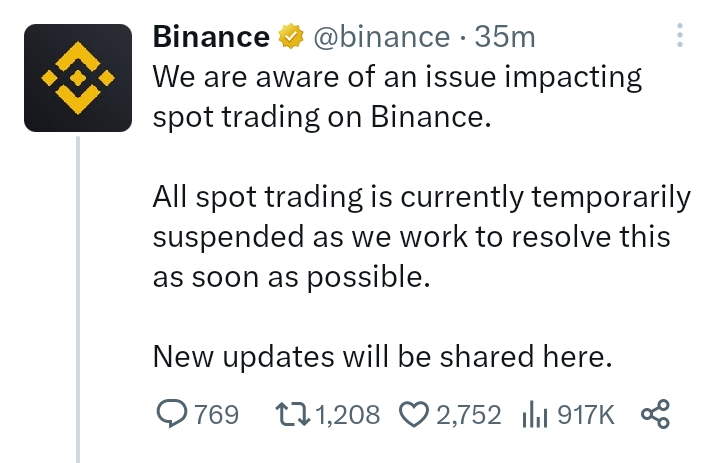Click the 35m timestamp
Image resolution: width=720 pixels, height=463 pixels.
coord(505,37)
